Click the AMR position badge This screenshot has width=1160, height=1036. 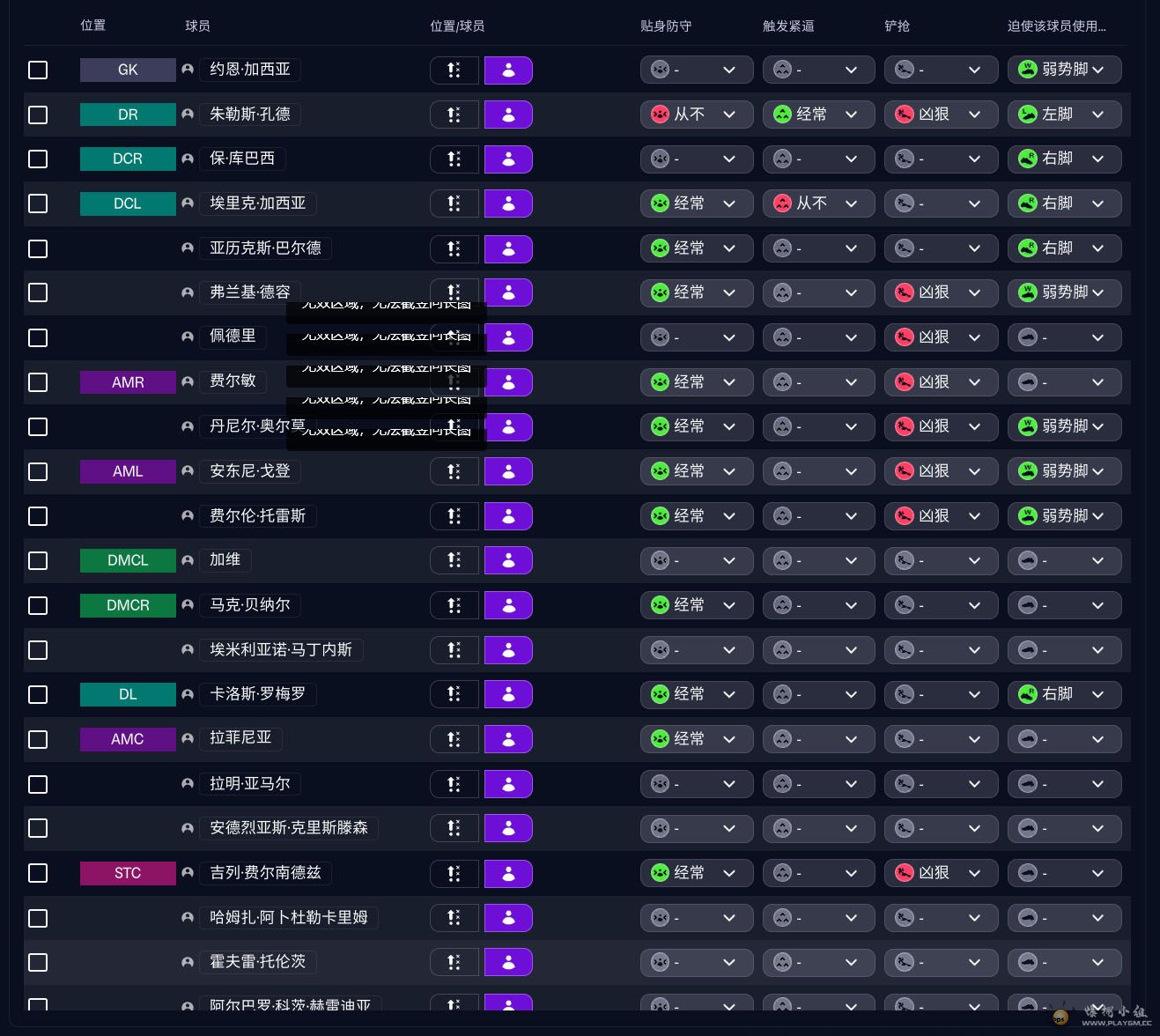128,382
